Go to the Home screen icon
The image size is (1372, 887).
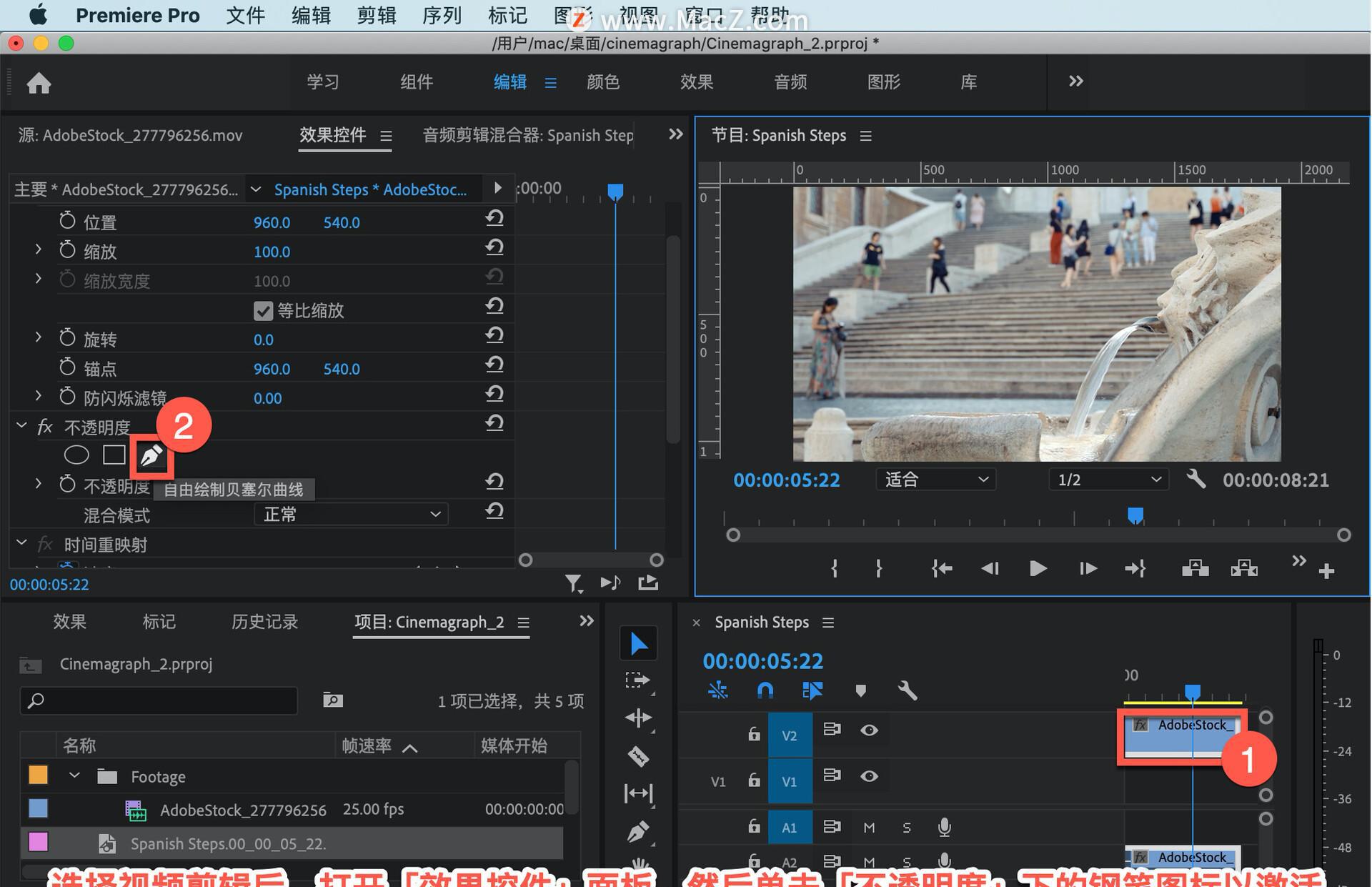[39, 83]
